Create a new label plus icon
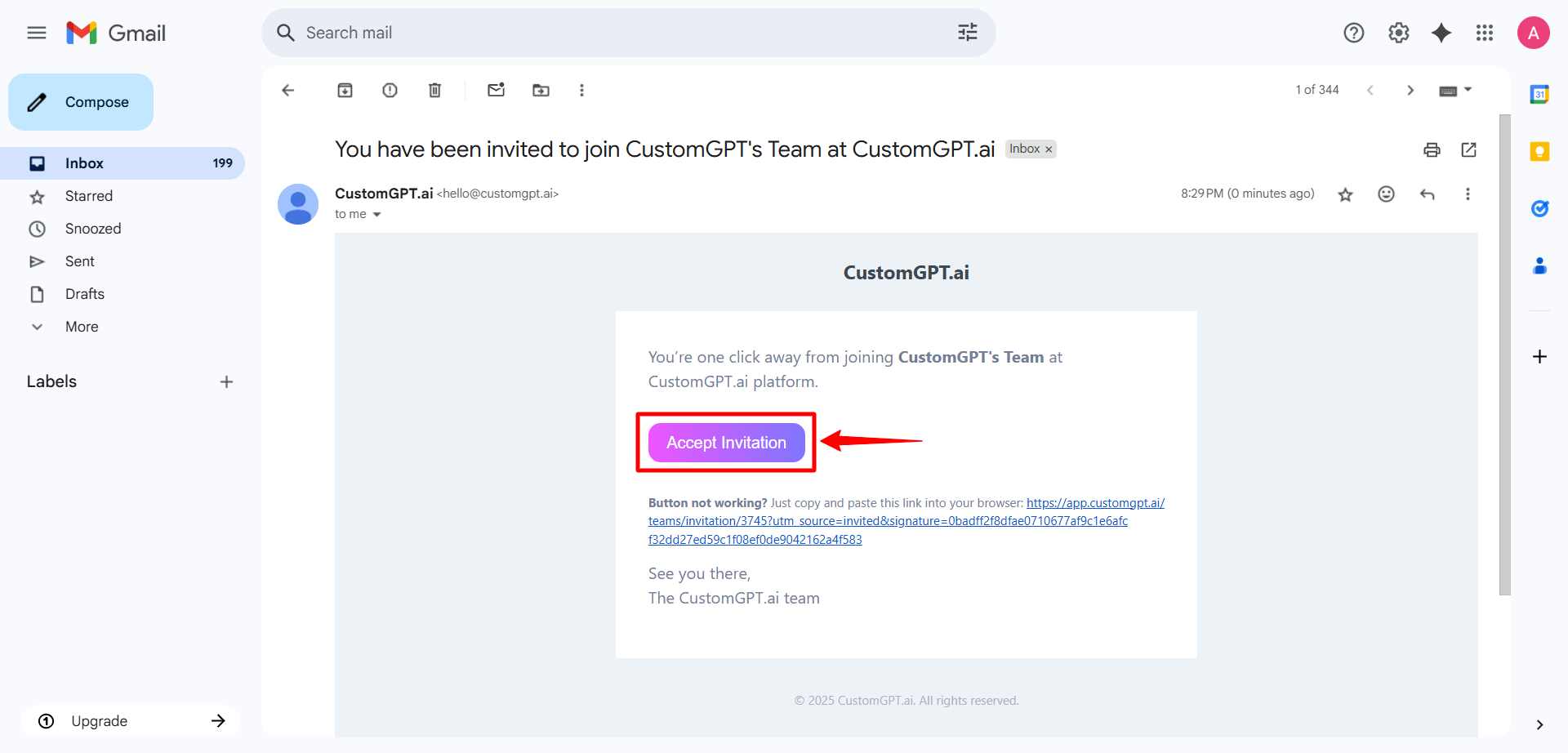 pos(226,381)
